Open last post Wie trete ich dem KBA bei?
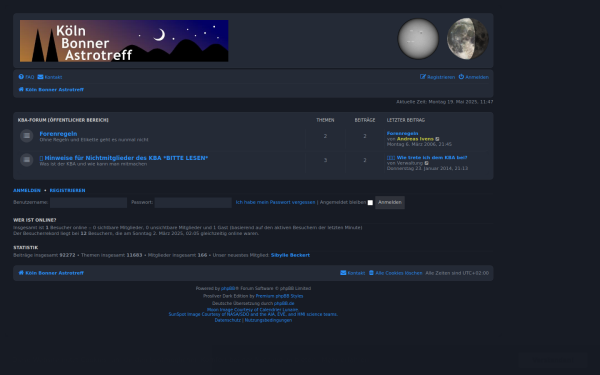Image resolution: width=600 pixels, height=375 pixels. pos(427,157)
